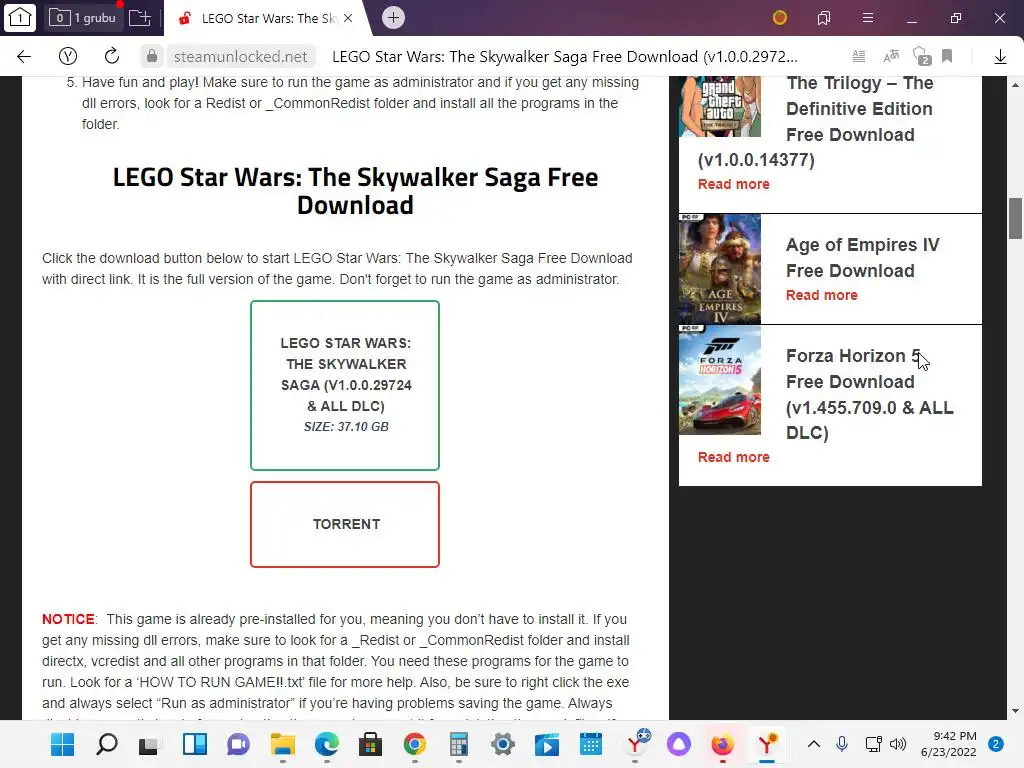Click the microphone tray icon
This screenshot has height=768, width=1024.
tap(842, 744)
